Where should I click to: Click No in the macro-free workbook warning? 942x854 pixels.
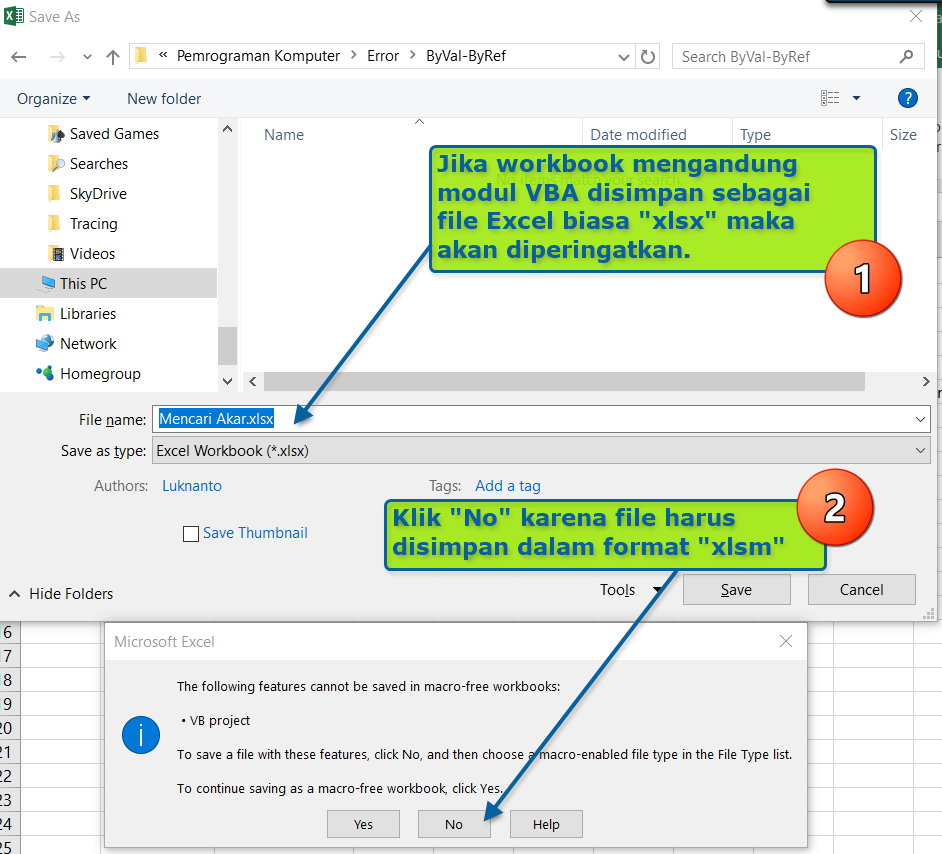(454, 824)
